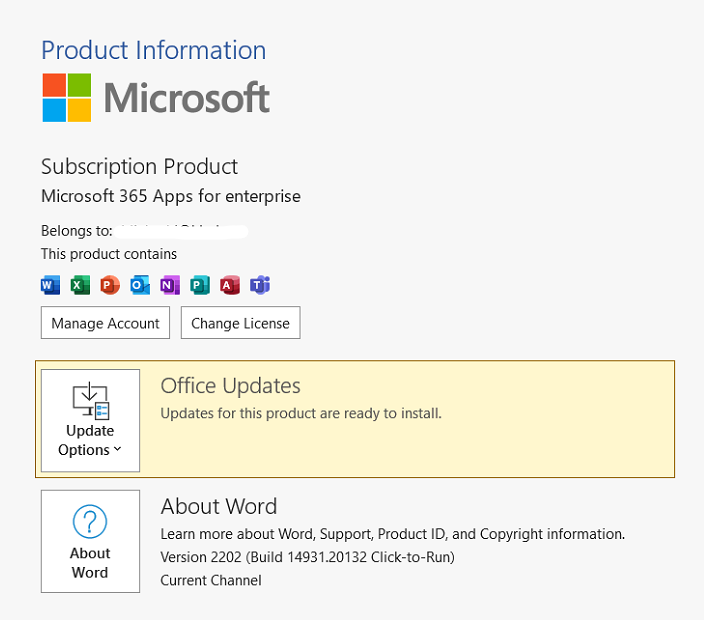Screen dimensions: 704x620
Task: Click the Microsoft four-square logo
Action: 67,98
